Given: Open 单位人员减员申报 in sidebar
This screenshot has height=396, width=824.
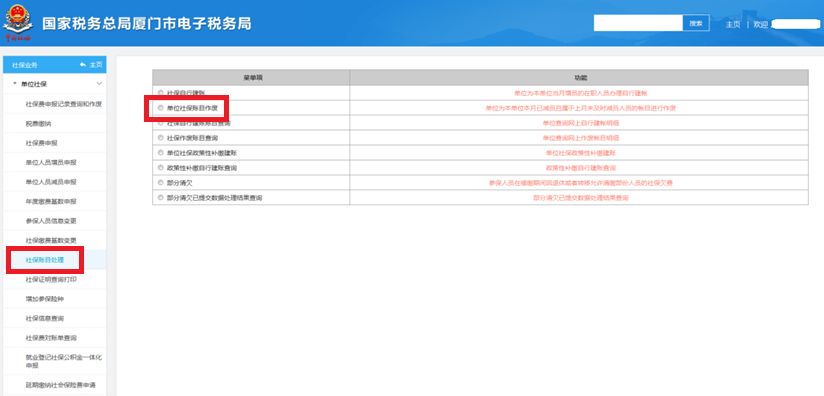Looking at the screenshot, I should coord(51,182).
